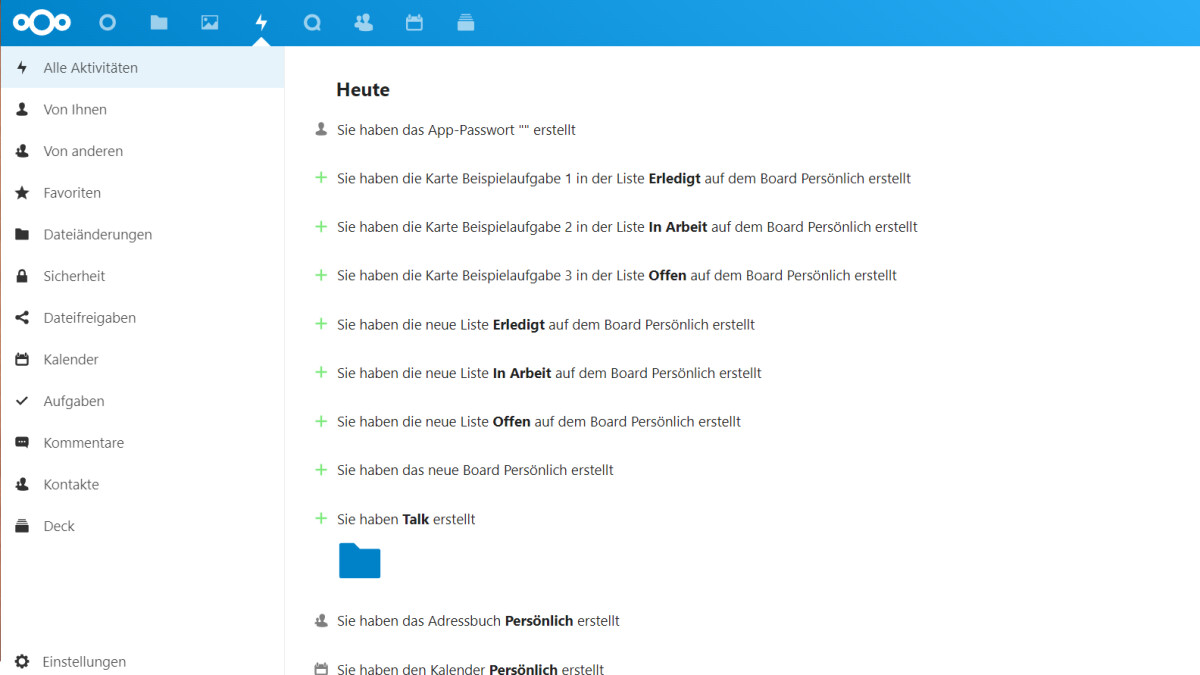This screenshot has width=1200, height=675.
Task: Open the Talk app icon
Action: pyautogui.click(x=312, y=22)
